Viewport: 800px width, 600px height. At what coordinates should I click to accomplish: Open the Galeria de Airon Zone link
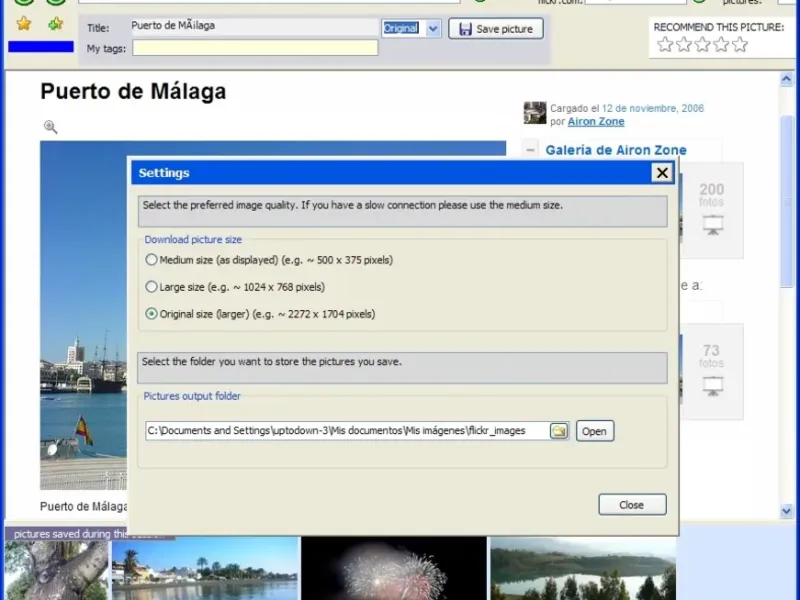click(x=616, y=150)
